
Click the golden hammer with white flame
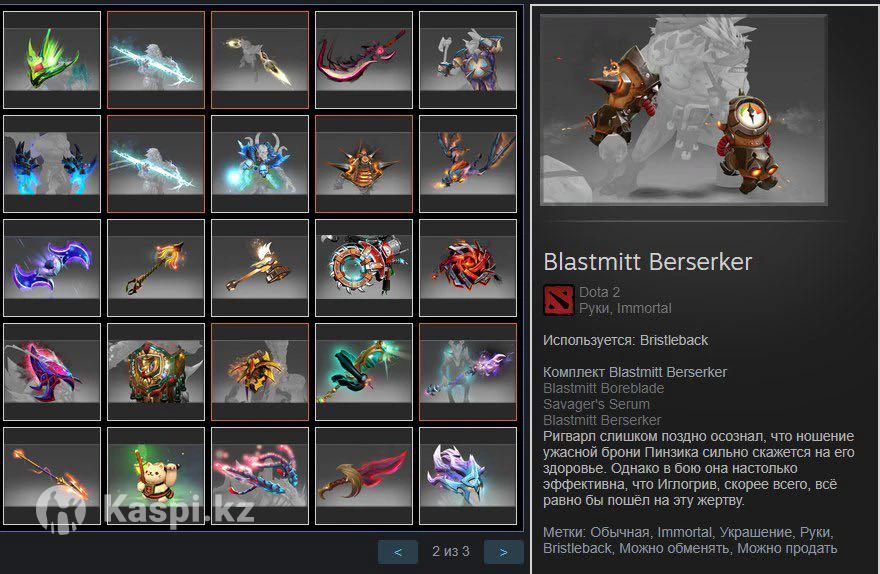(260, 268)
